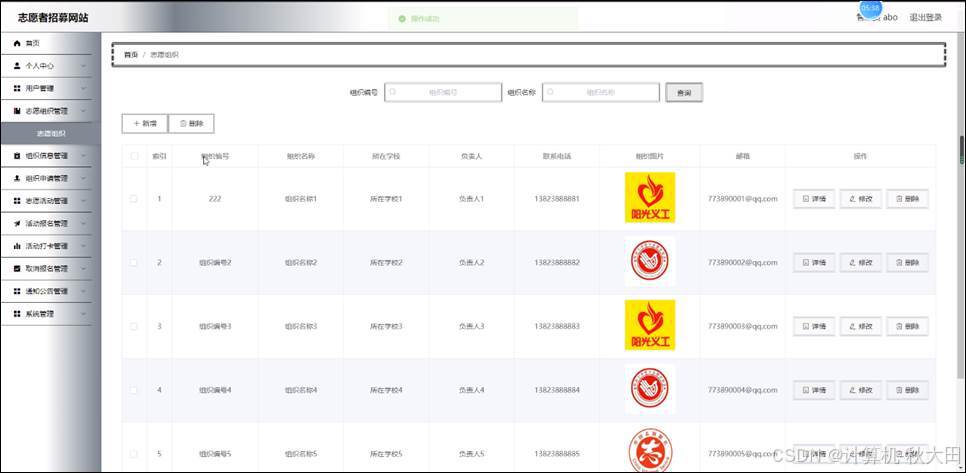Open the 用户管理 menu label
Image resolution: width=966 pixels, height=473 pixels.
coord(39,88)
